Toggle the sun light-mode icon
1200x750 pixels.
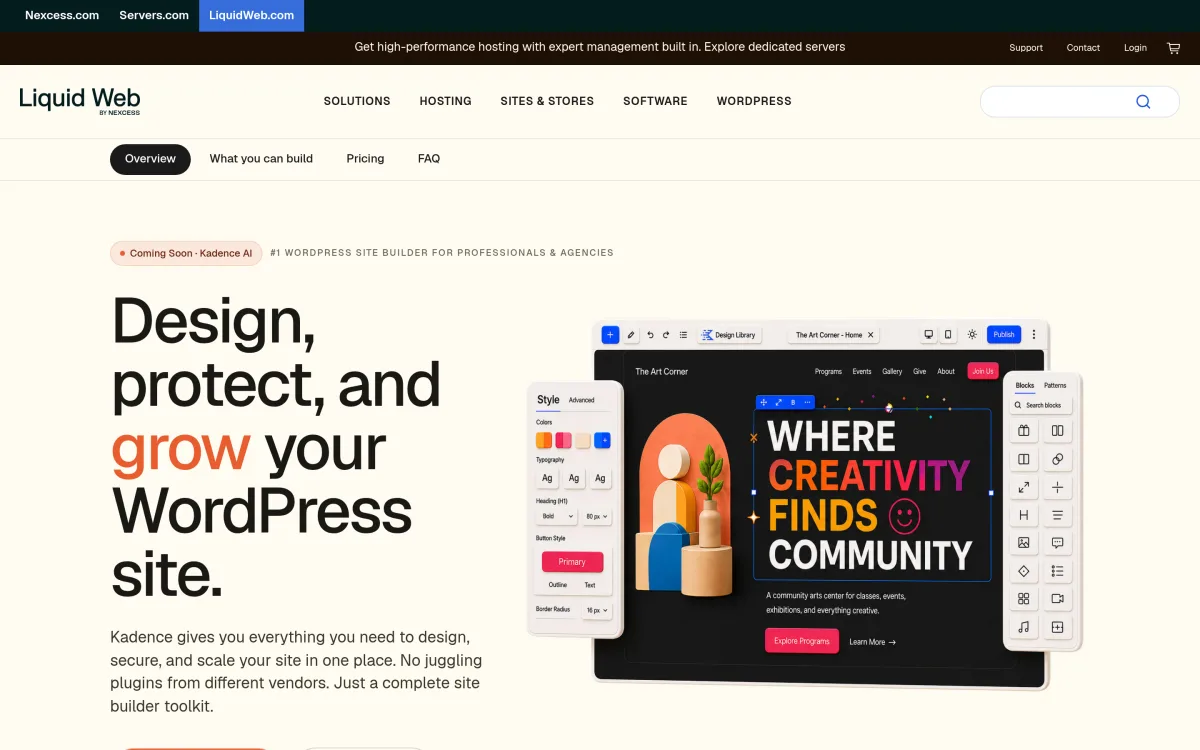tap(972, 335)
